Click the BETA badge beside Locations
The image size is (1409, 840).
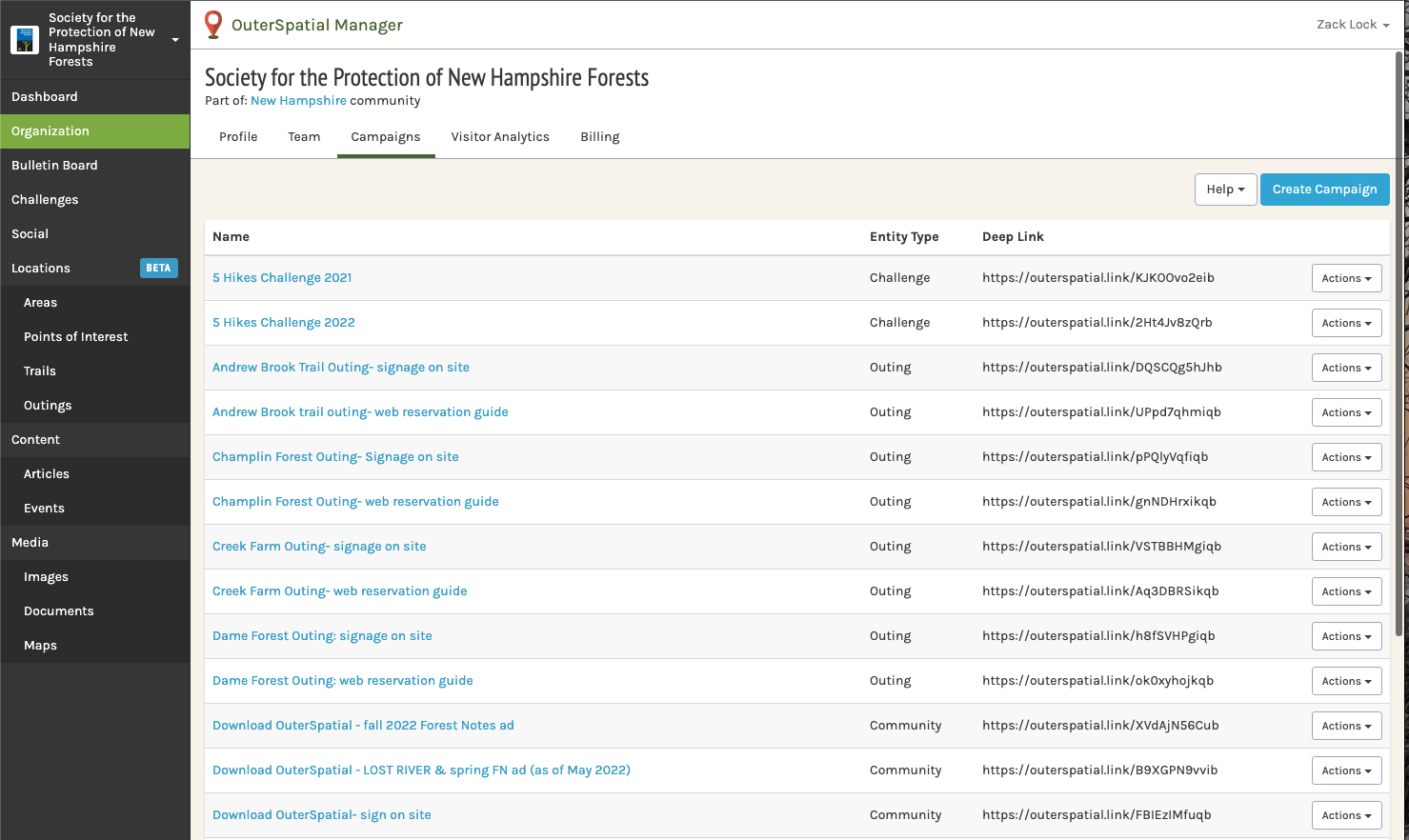[158, 269]
